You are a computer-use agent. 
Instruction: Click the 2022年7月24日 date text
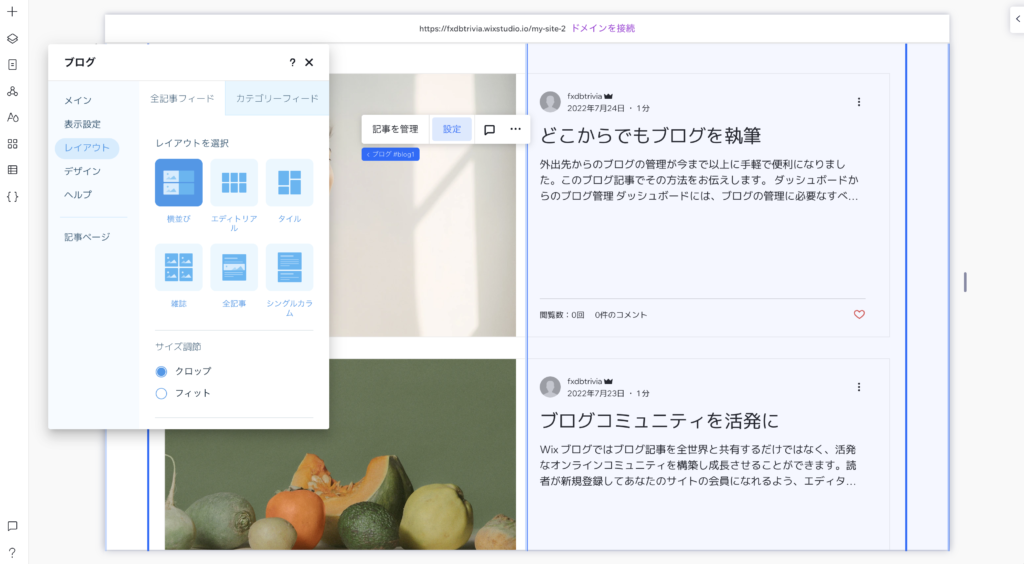(596, 108)
